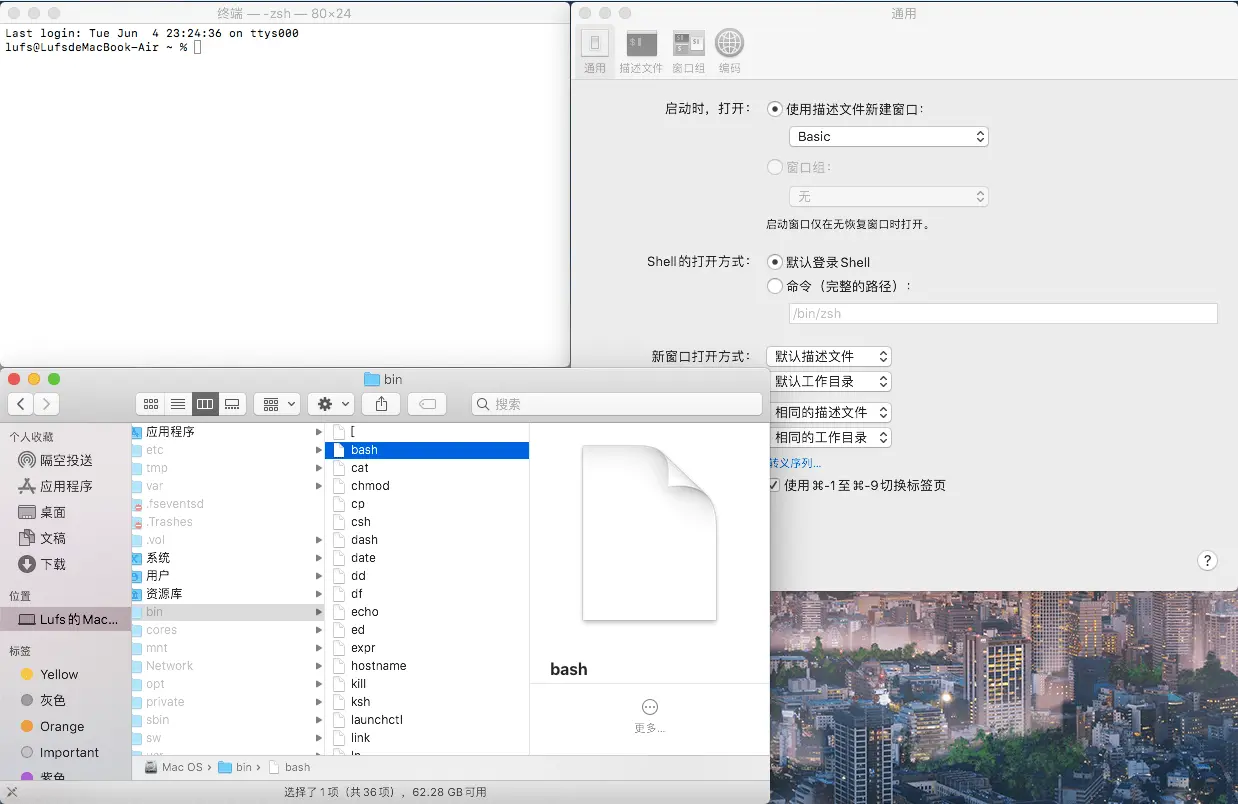Viewport: 1238px width, 804px height.
Task: Click 更多... button in the preview pane
Action: tap(649, 716)
